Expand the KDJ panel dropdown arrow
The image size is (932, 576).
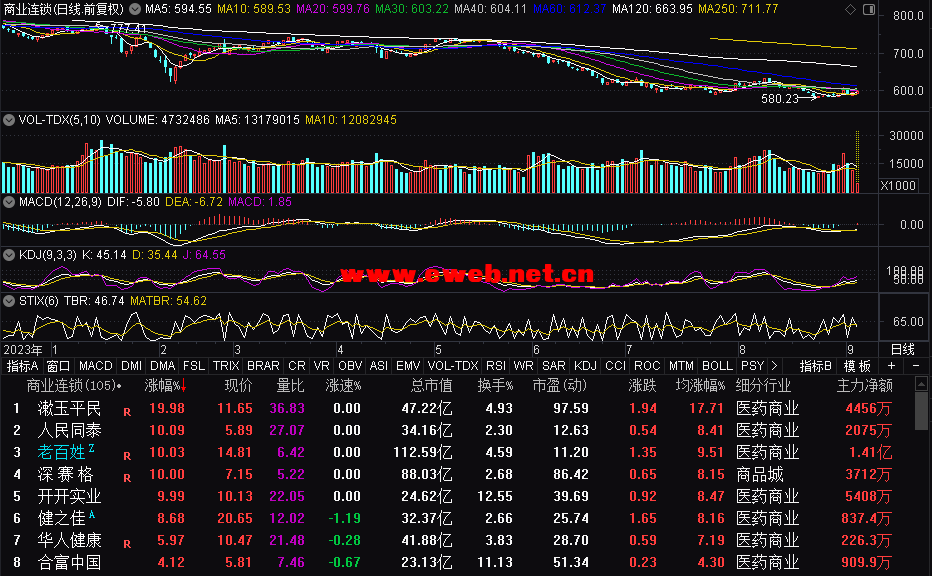tap(9, 254)
